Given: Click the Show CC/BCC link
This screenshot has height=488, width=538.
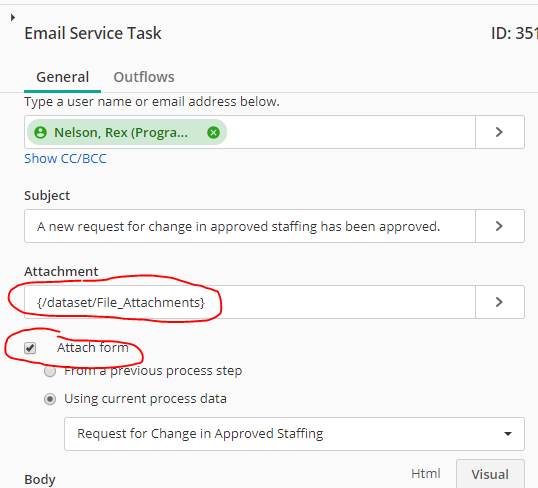Looking at the screenshot, I should (65, 159).
